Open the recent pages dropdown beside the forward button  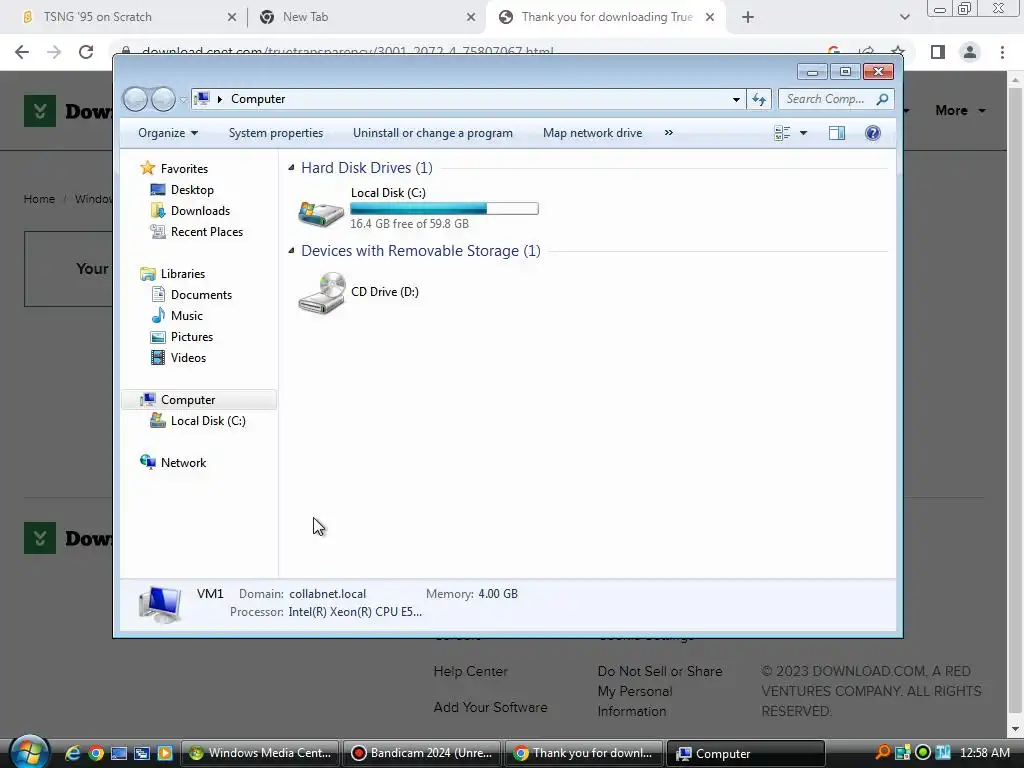183,99
